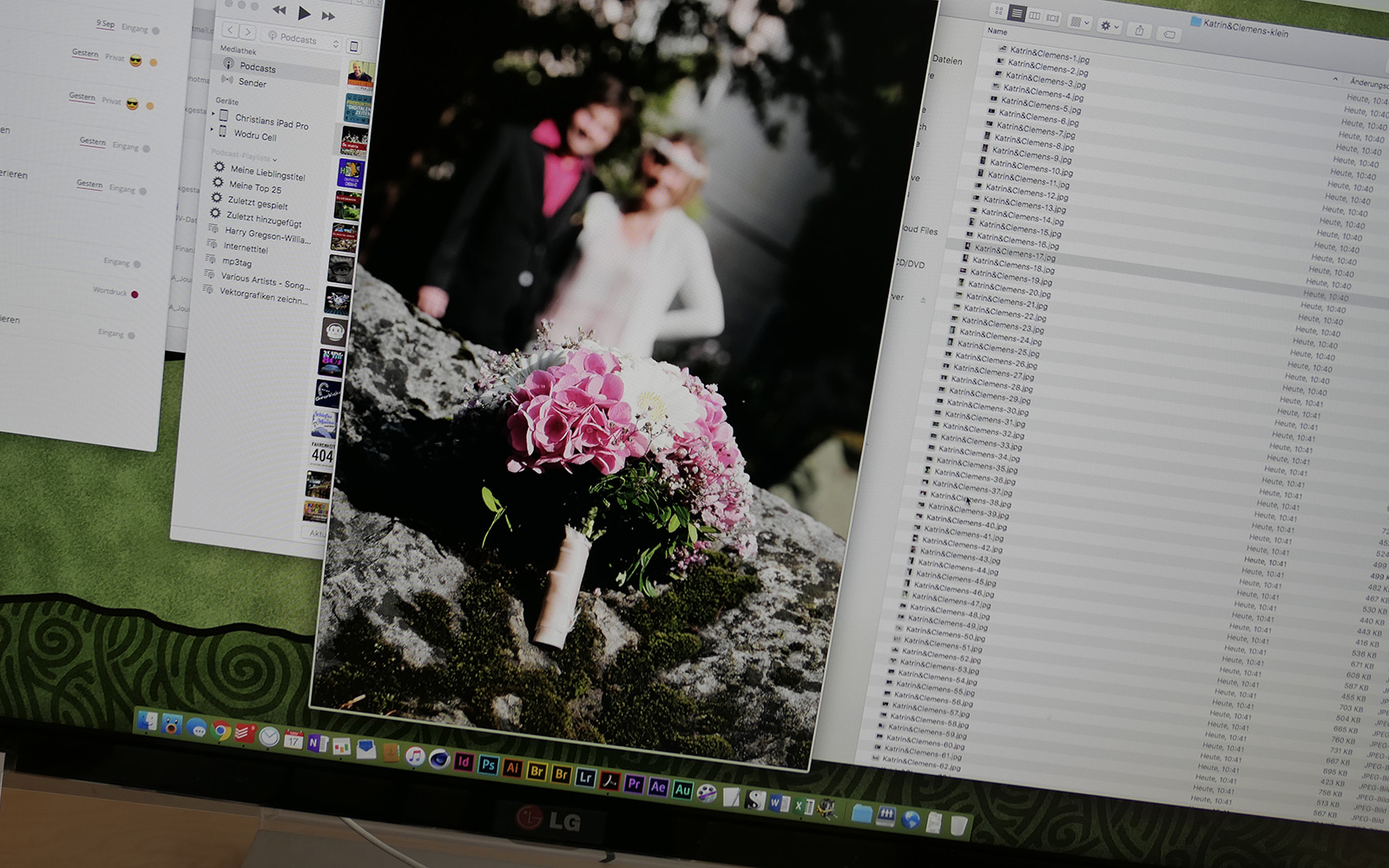
Task: Open Adobe Acrobat in the Dock
Action: coord(609,780)
